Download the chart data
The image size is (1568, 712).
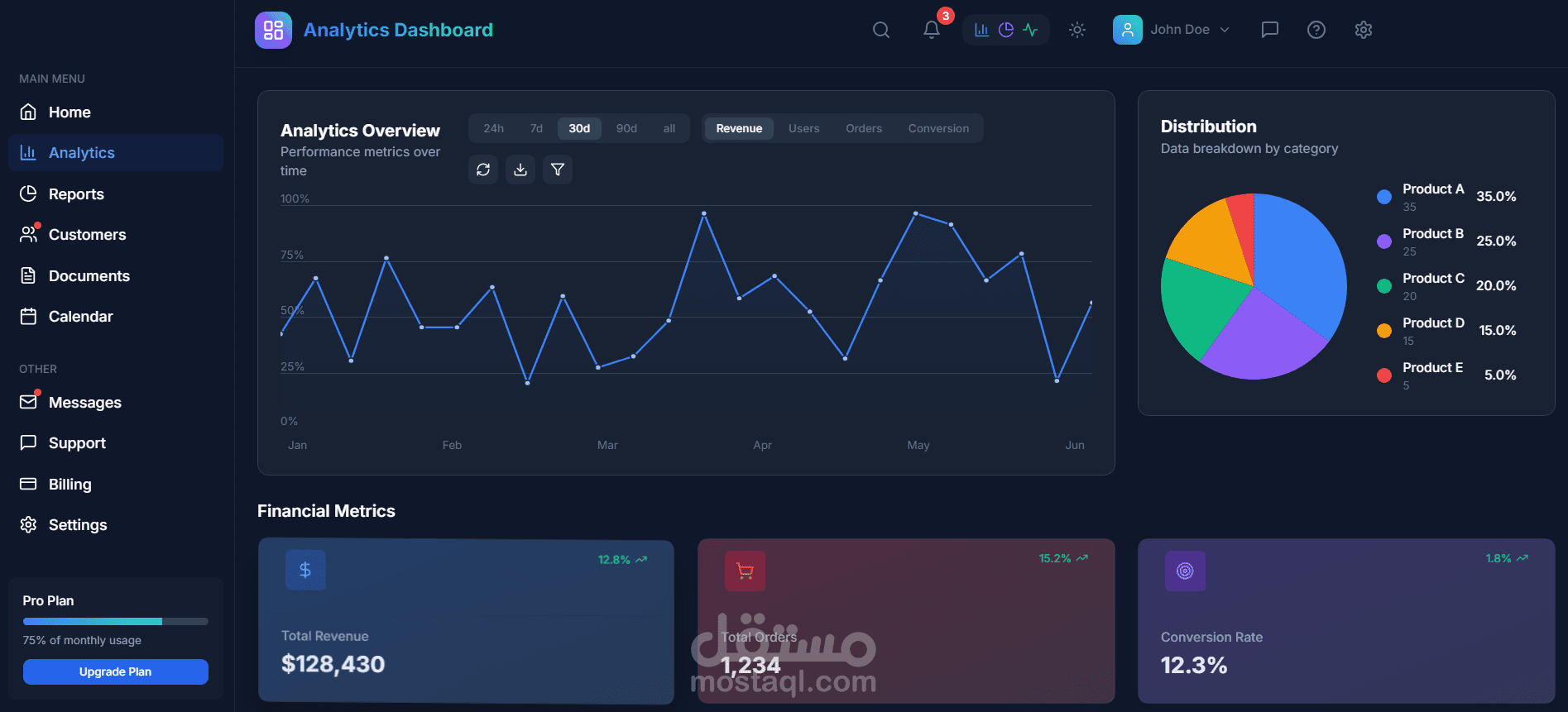coord(520,170)
